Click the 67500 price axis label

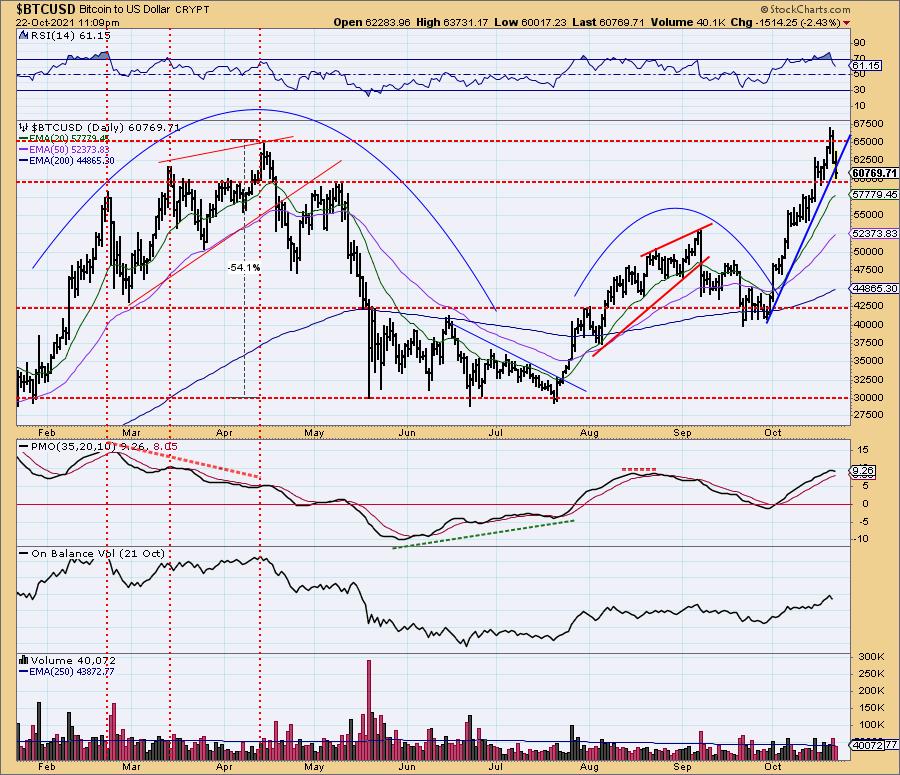[x=868, y=124]
